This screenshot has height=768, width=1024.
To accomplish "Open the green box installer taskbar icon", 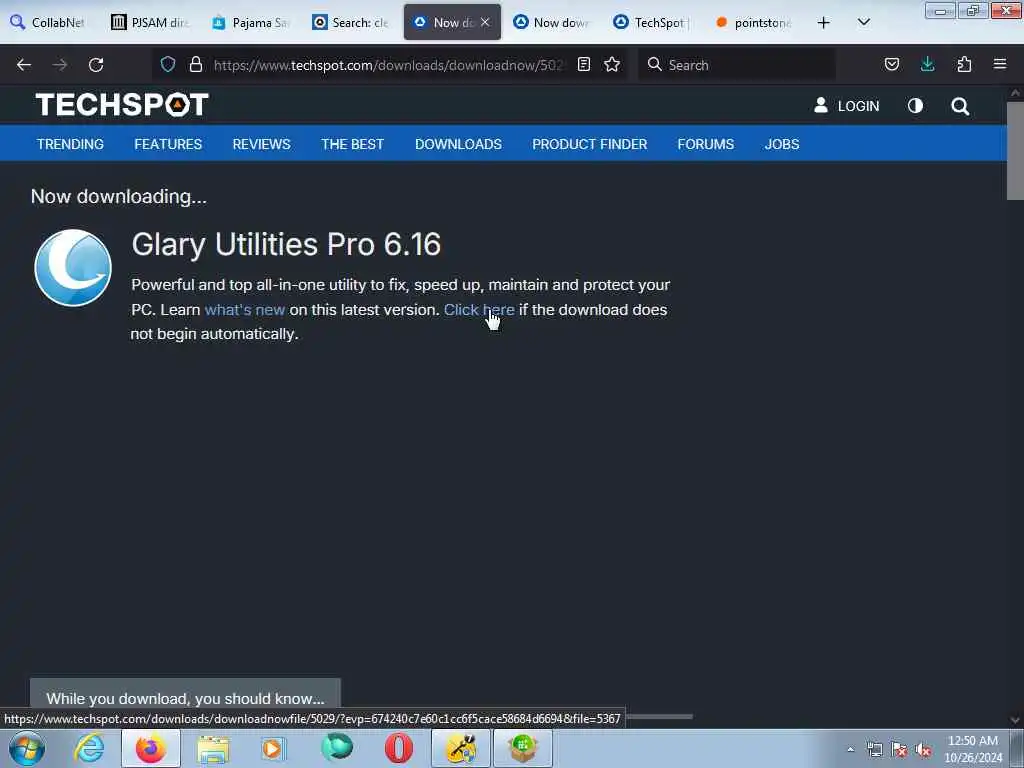I will [522, 748].
